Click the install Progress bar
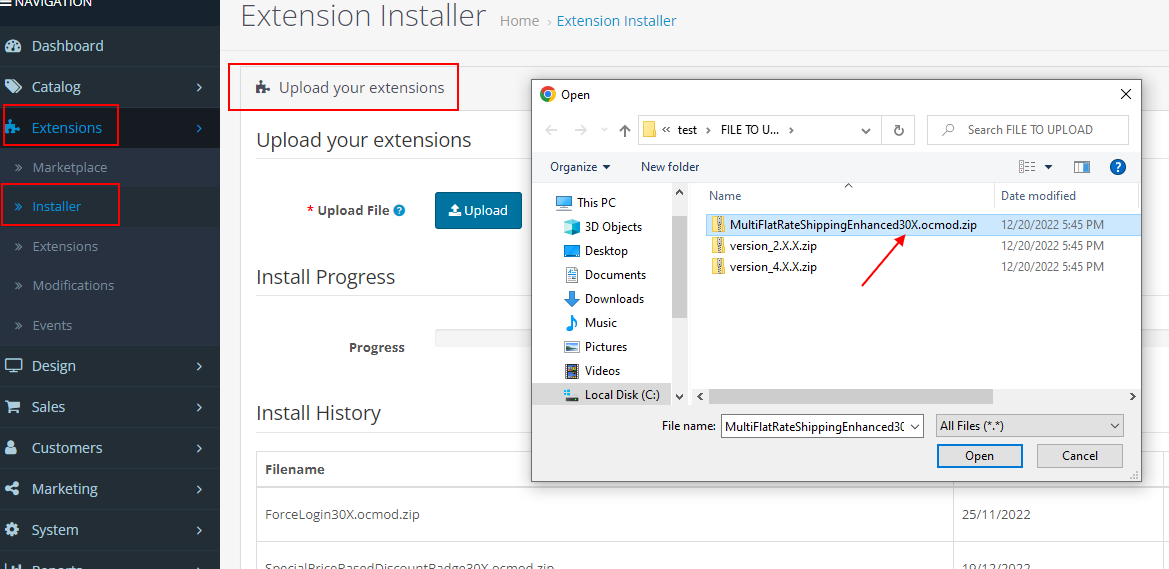The image size is (1169, 569). 483,338
